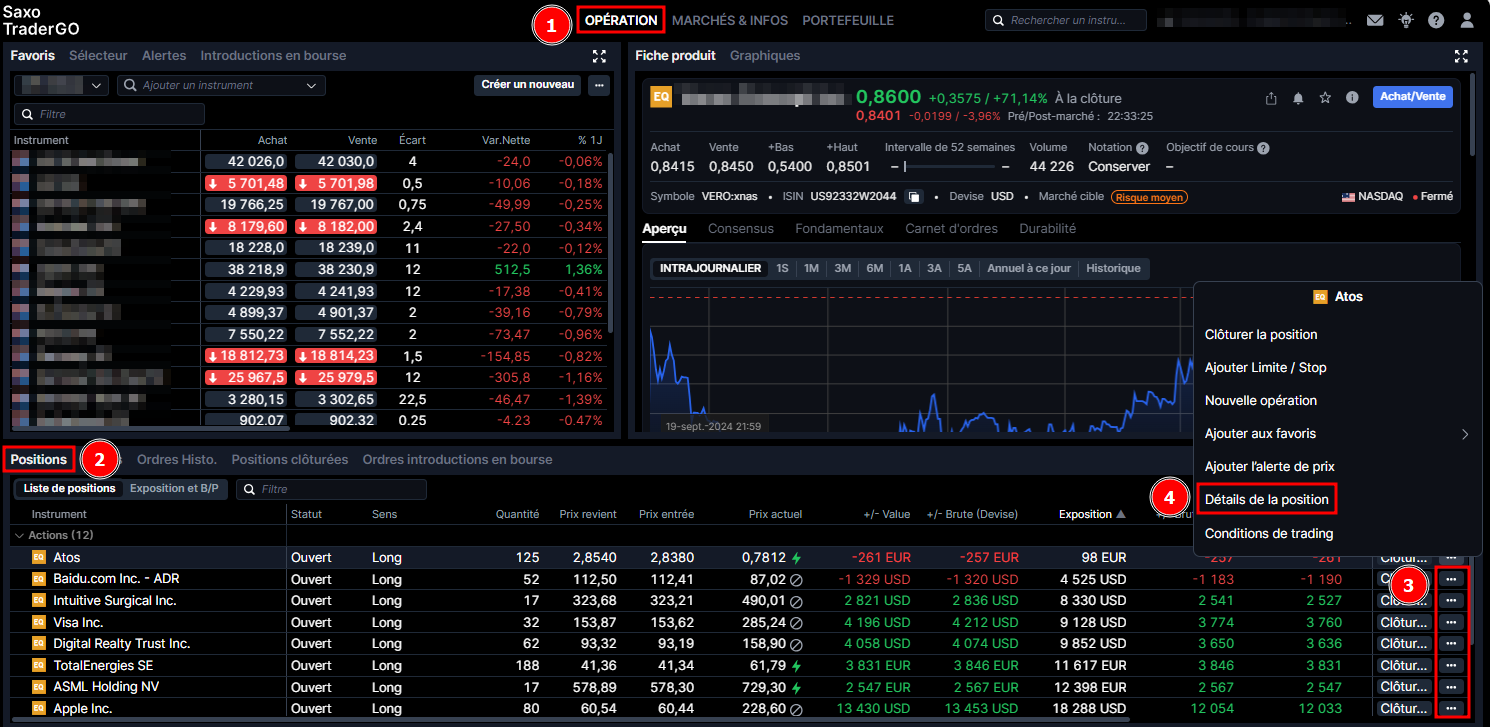
Task: Open the Ajouter un instrument dropdown
Action: click(221, 85)
